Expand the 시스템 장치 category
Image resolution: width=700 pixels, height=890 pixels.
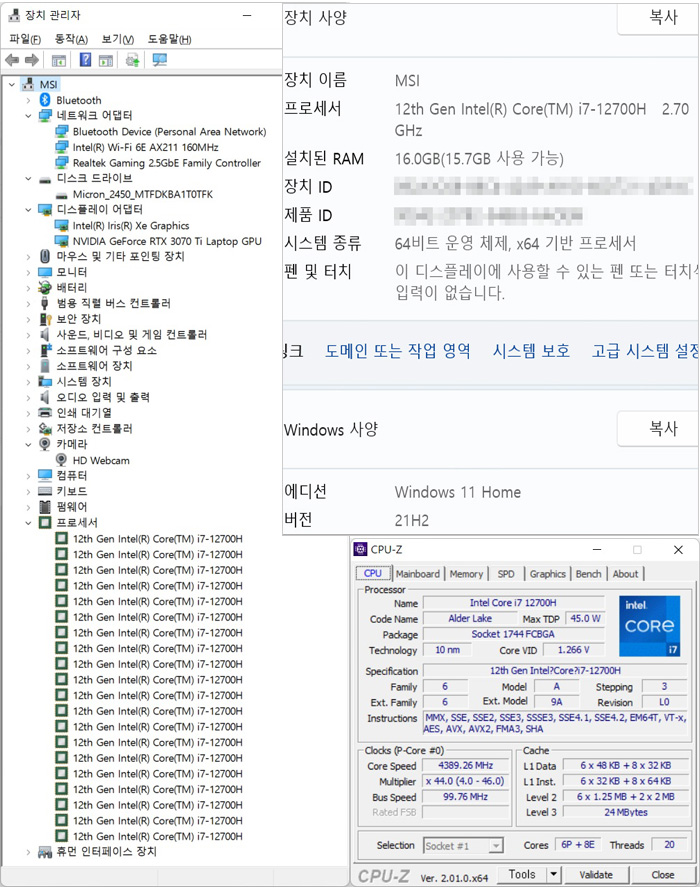(28, 381)
